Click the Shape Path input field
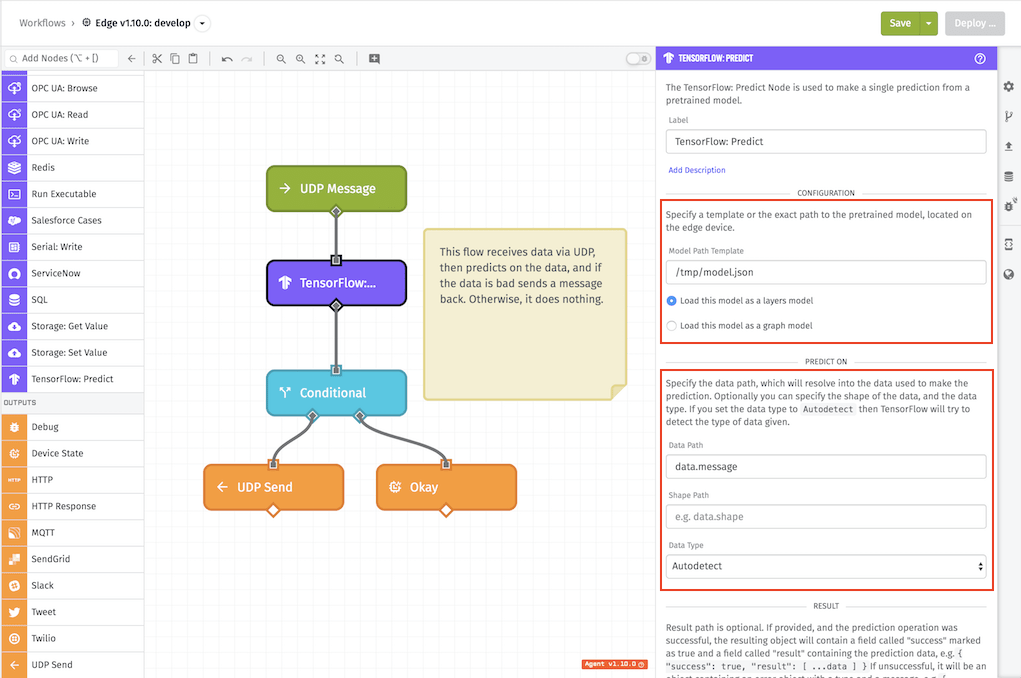1021x678 pixels. click(x=826, y=516)
